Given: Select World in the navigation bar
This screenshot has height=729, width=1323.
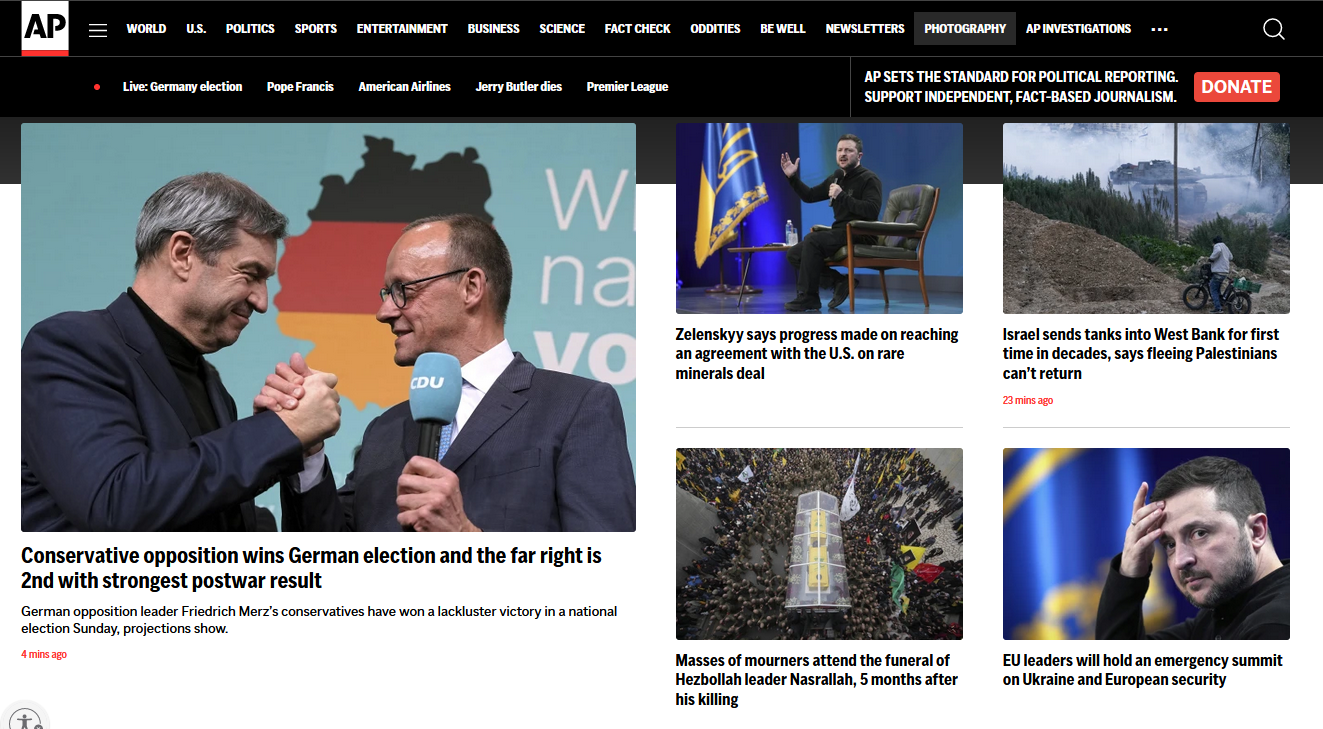Looking at the screenshot, I should click(146, 29).
